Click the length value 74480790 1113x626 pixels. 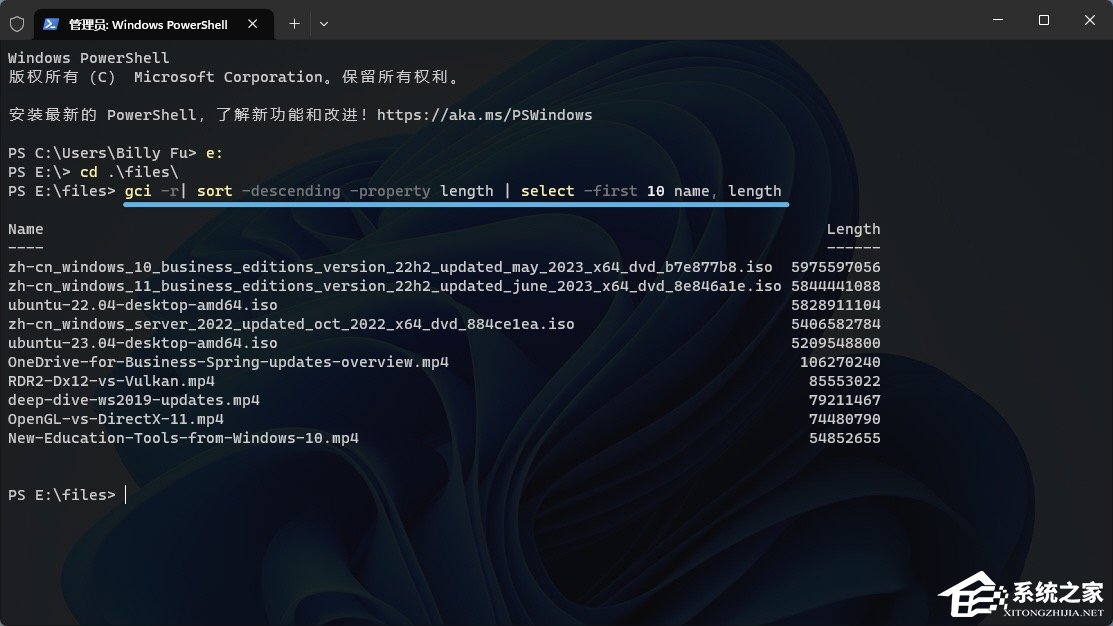click(845, 419)
